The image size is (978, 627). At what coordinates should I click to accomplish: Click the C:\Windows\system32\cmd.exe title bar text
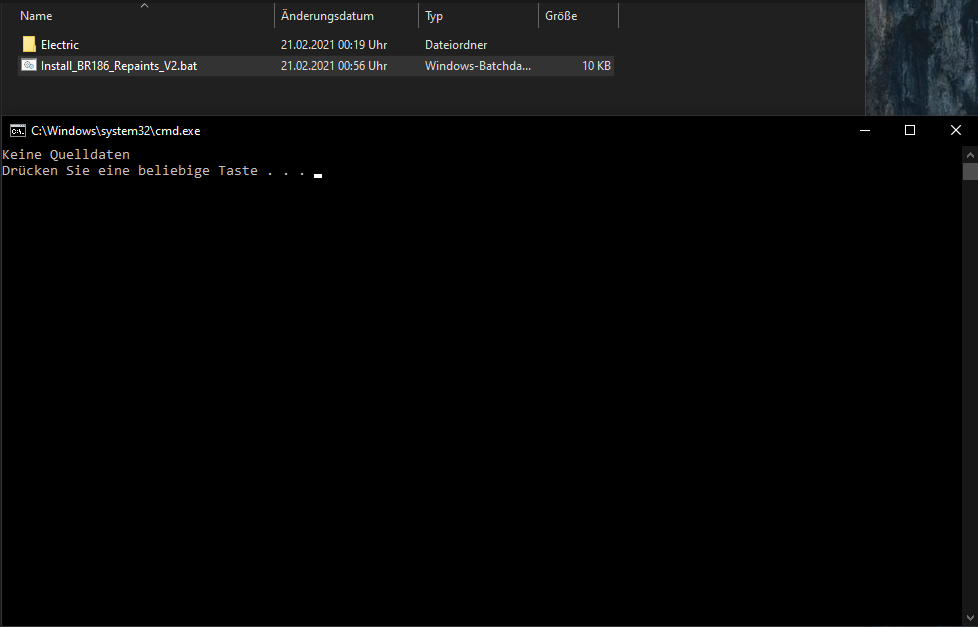115,130
